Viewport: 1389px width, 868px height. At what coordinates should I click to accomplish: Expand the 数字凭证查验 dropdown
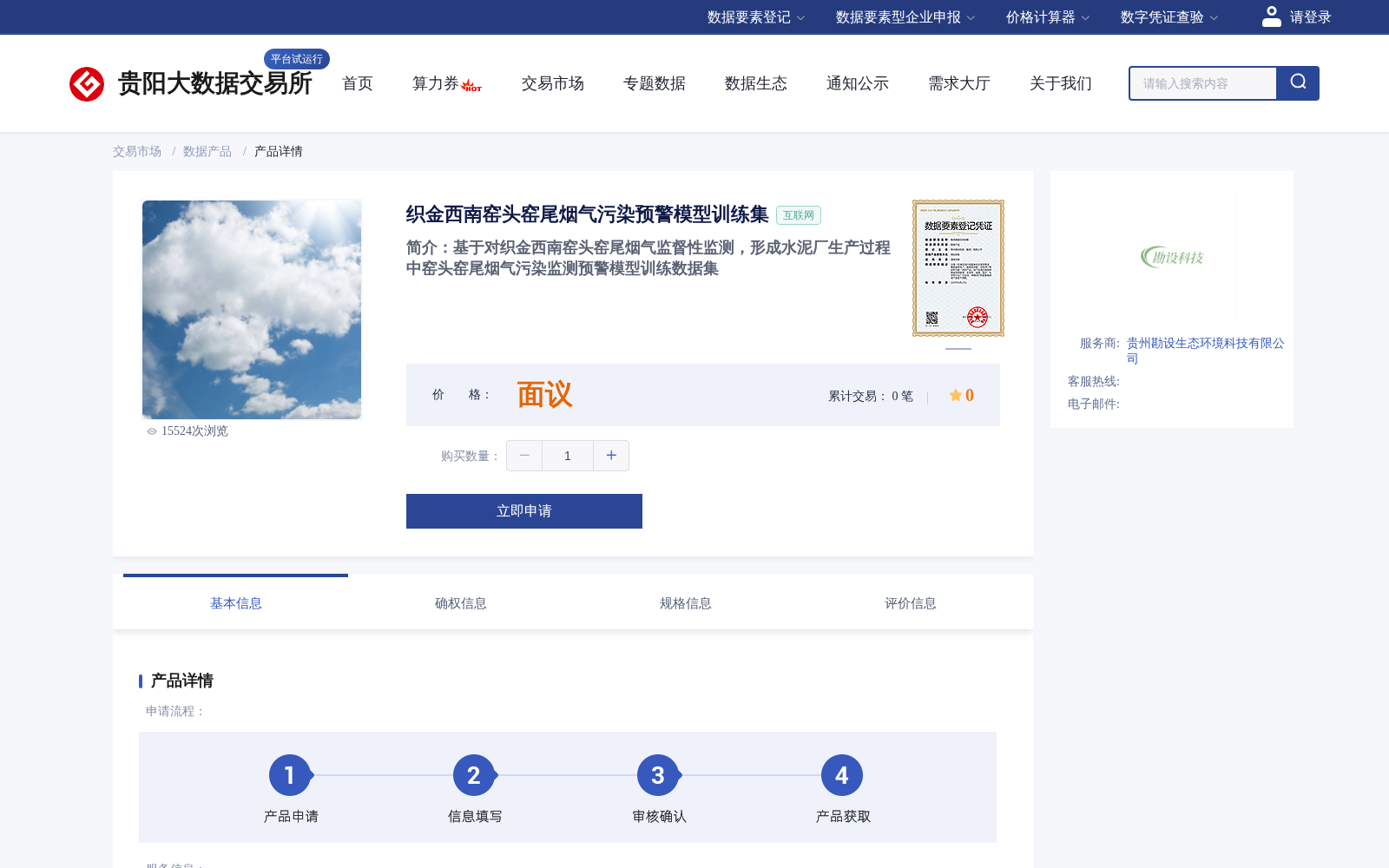(x=1169, y=17)
